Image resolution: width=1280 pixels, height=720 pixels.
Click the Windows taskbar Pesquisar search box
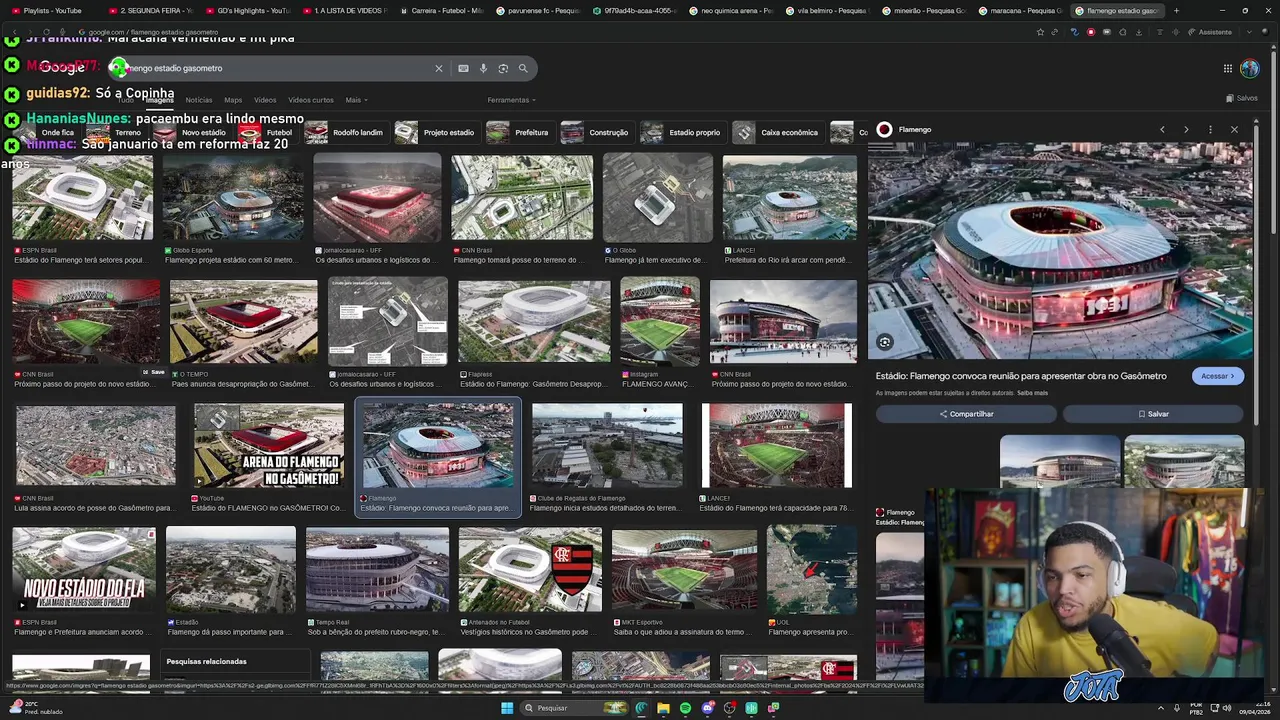(572, 708)
